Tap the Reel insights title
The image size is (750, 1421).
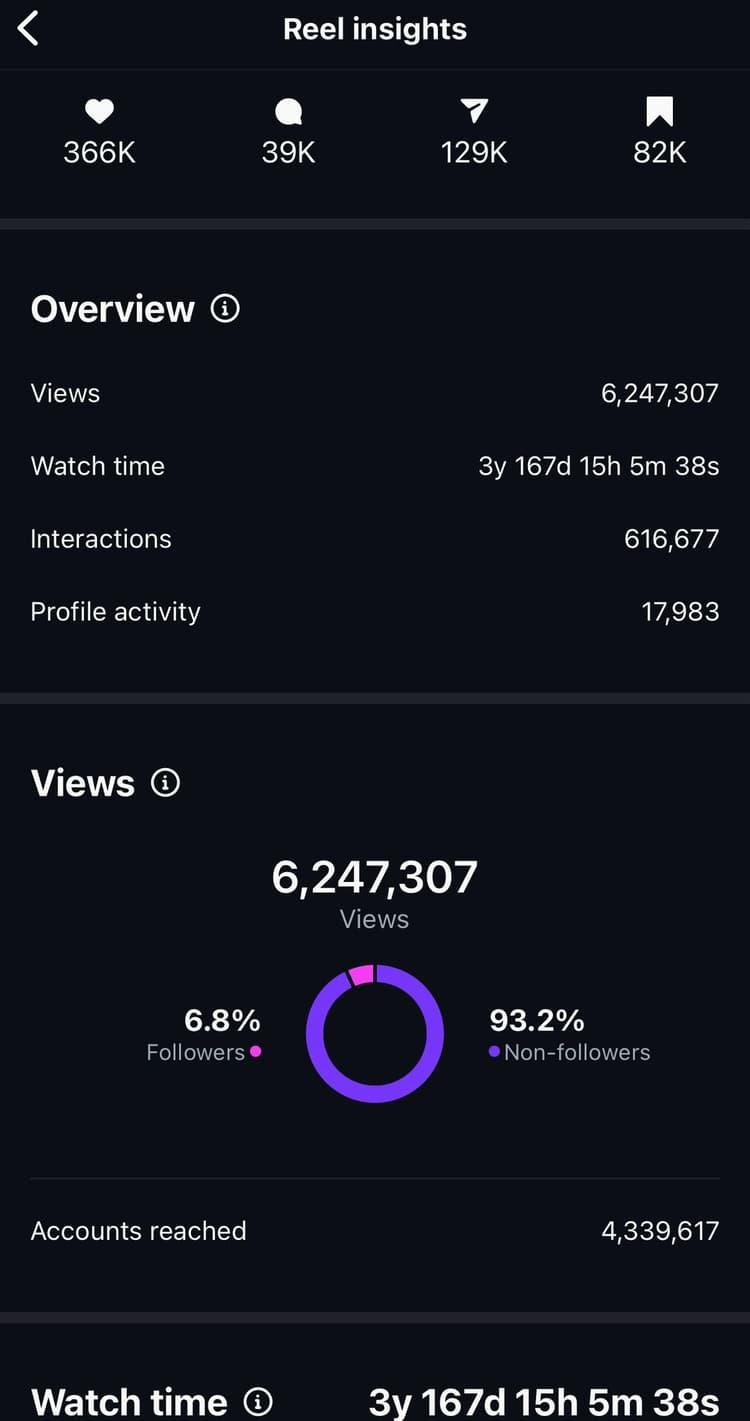pos(375,29)
